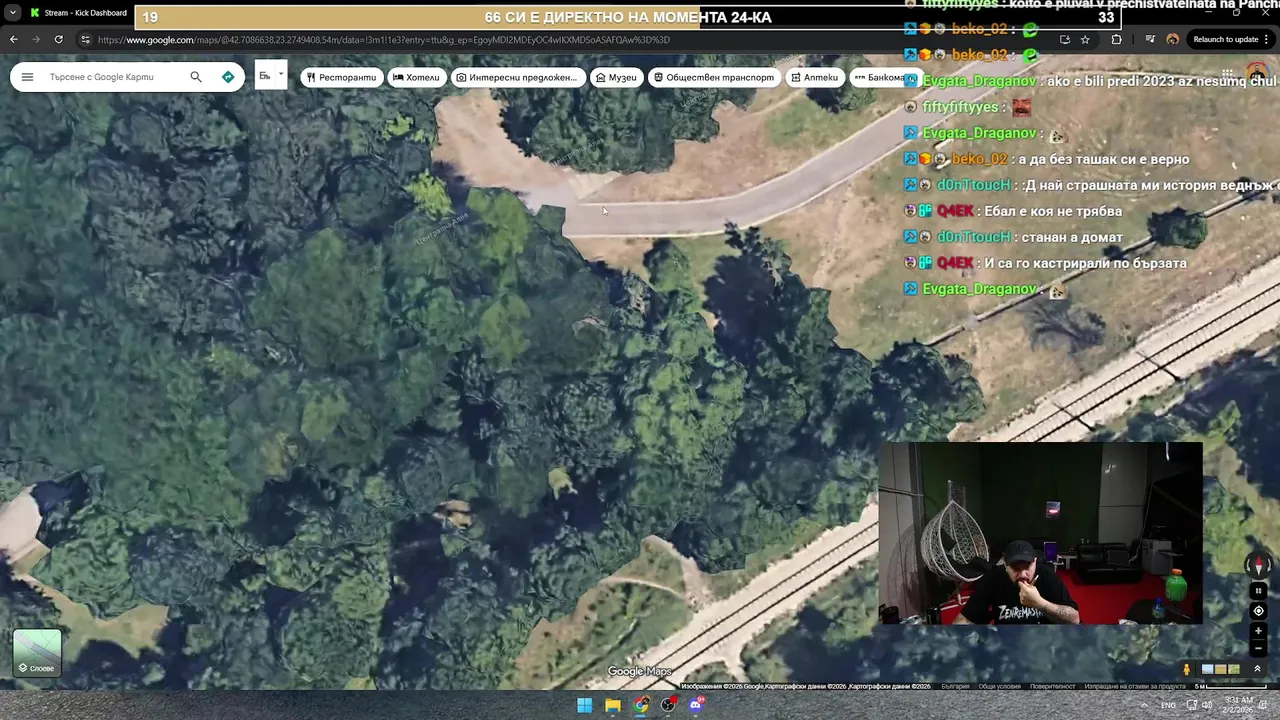Switch the ENG input language
1280x720 pixels.
pos(1168,705)
